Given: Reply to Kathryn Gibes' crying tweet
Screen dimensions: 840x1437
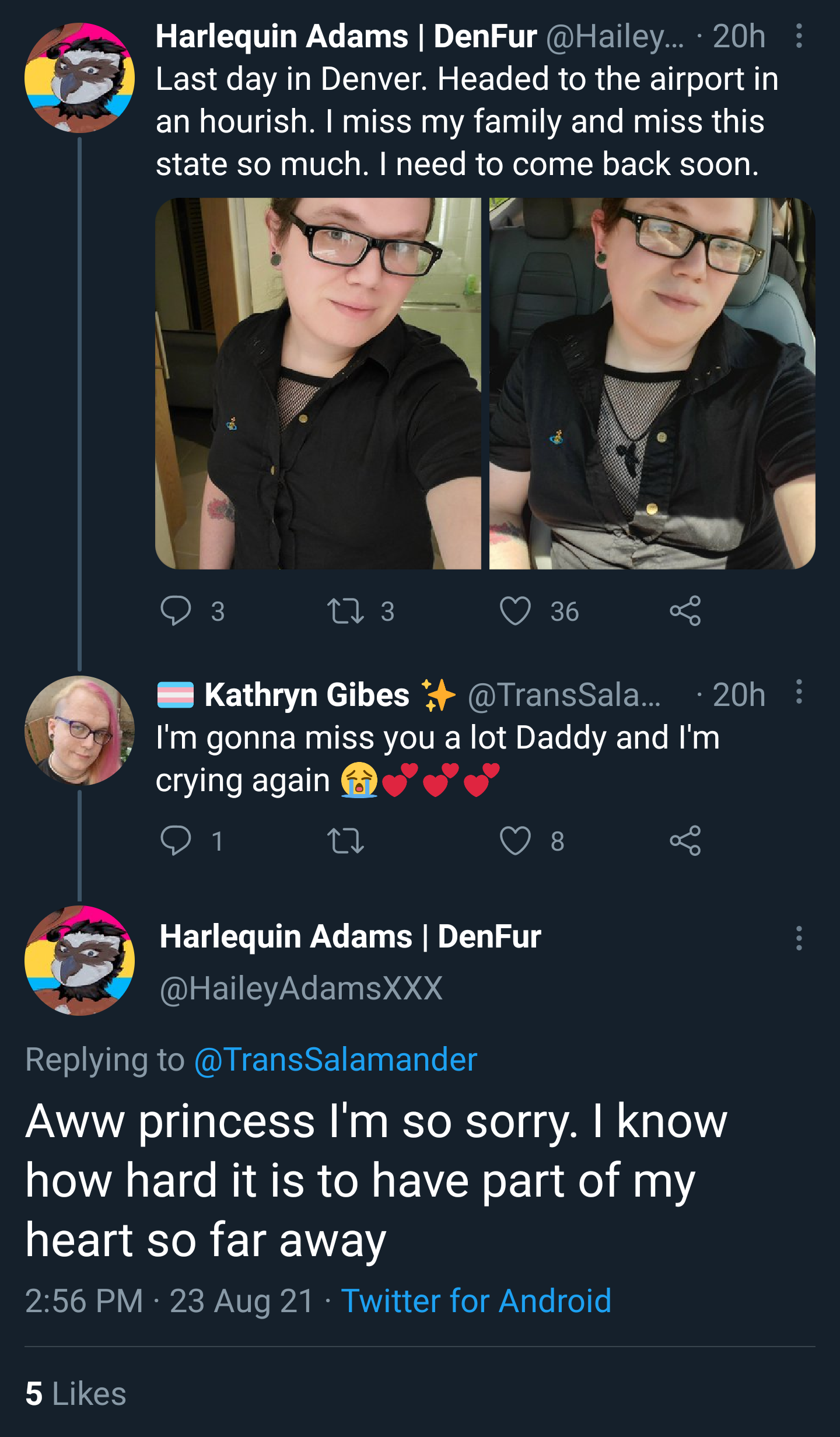Looking at the screenshot, I should [x=176, y=841].
